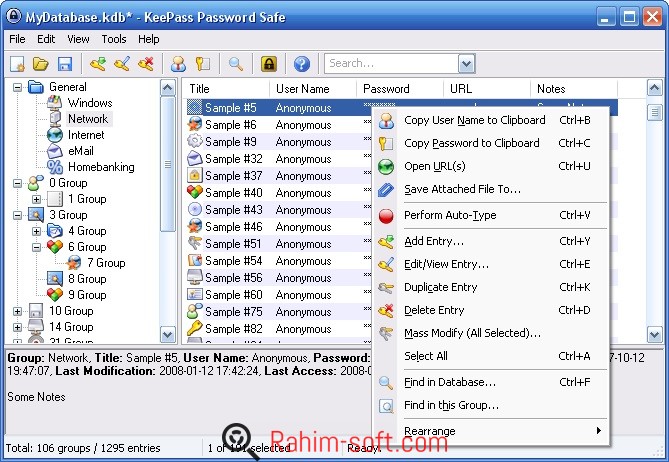Click Copy Password toolbar icon

[202, 64]
